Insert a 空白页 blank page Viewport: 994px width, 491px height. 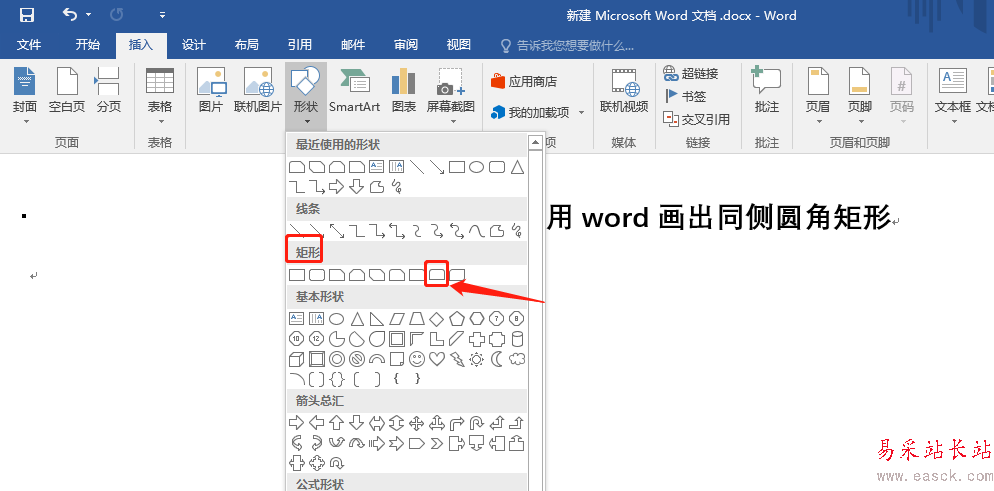[67, 90]
